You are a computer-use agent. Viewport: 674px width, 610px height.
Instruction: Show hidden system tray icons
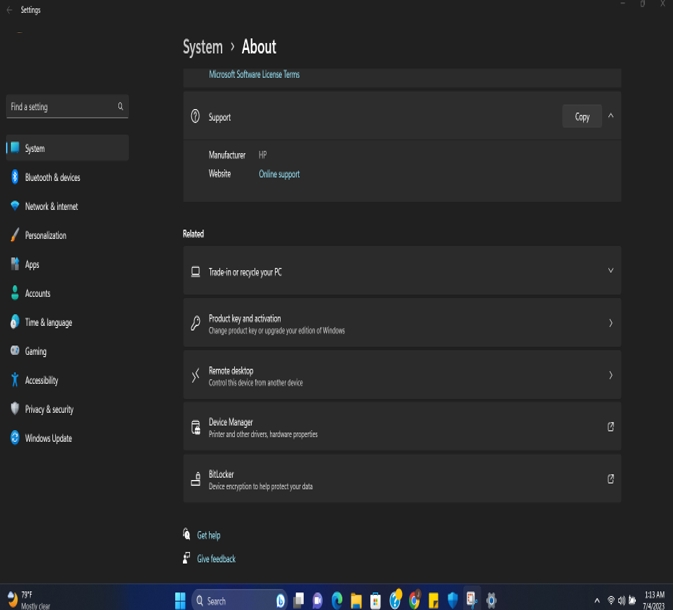597,601
